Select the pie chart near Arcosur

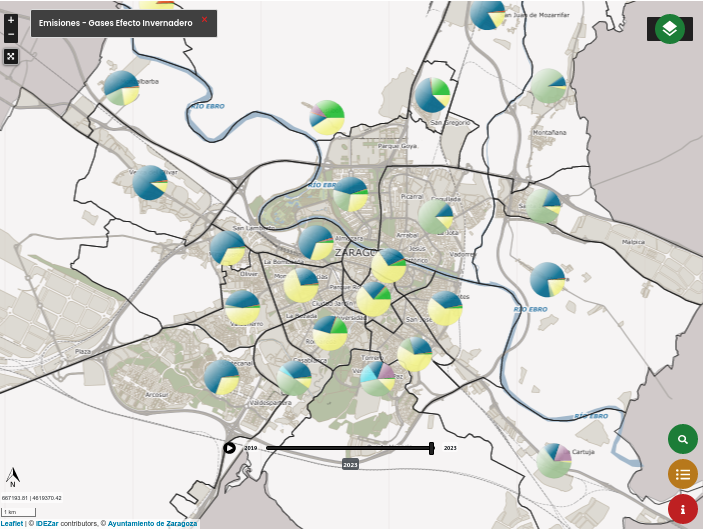[221, 377]
